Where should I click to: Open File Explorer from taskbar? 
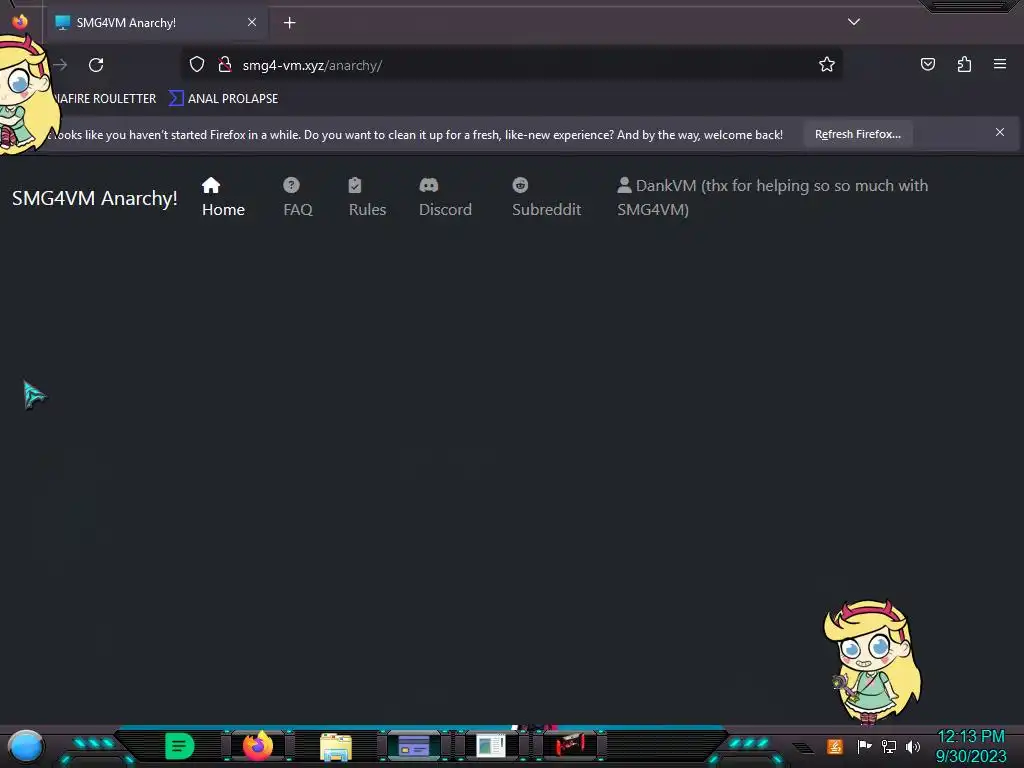tap(336, 746)
